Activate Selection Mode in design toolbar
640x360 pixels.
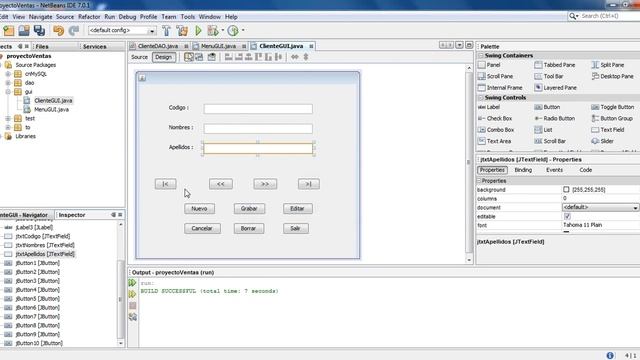[x=189, y=57]
